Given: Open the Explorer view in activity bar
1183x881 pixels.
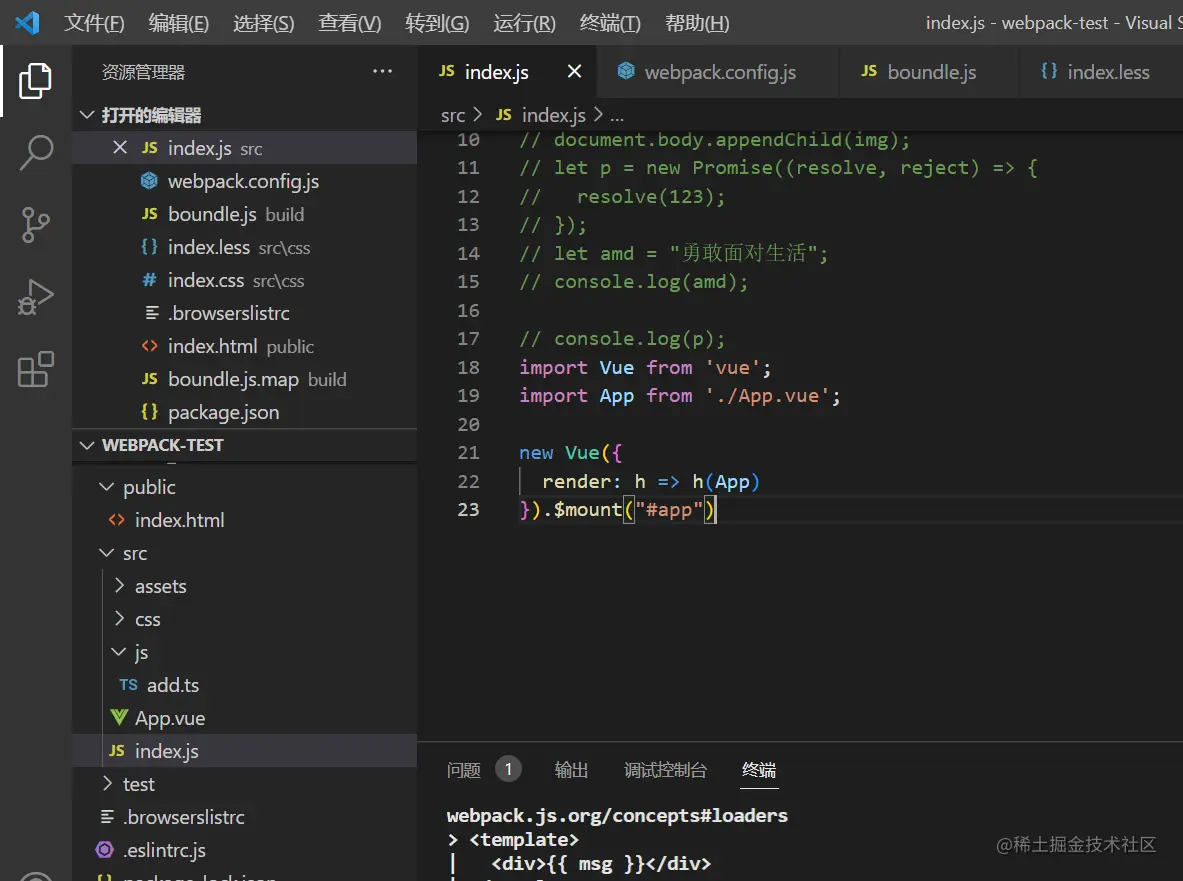Looking at the screenshot, I should point(35,81).
